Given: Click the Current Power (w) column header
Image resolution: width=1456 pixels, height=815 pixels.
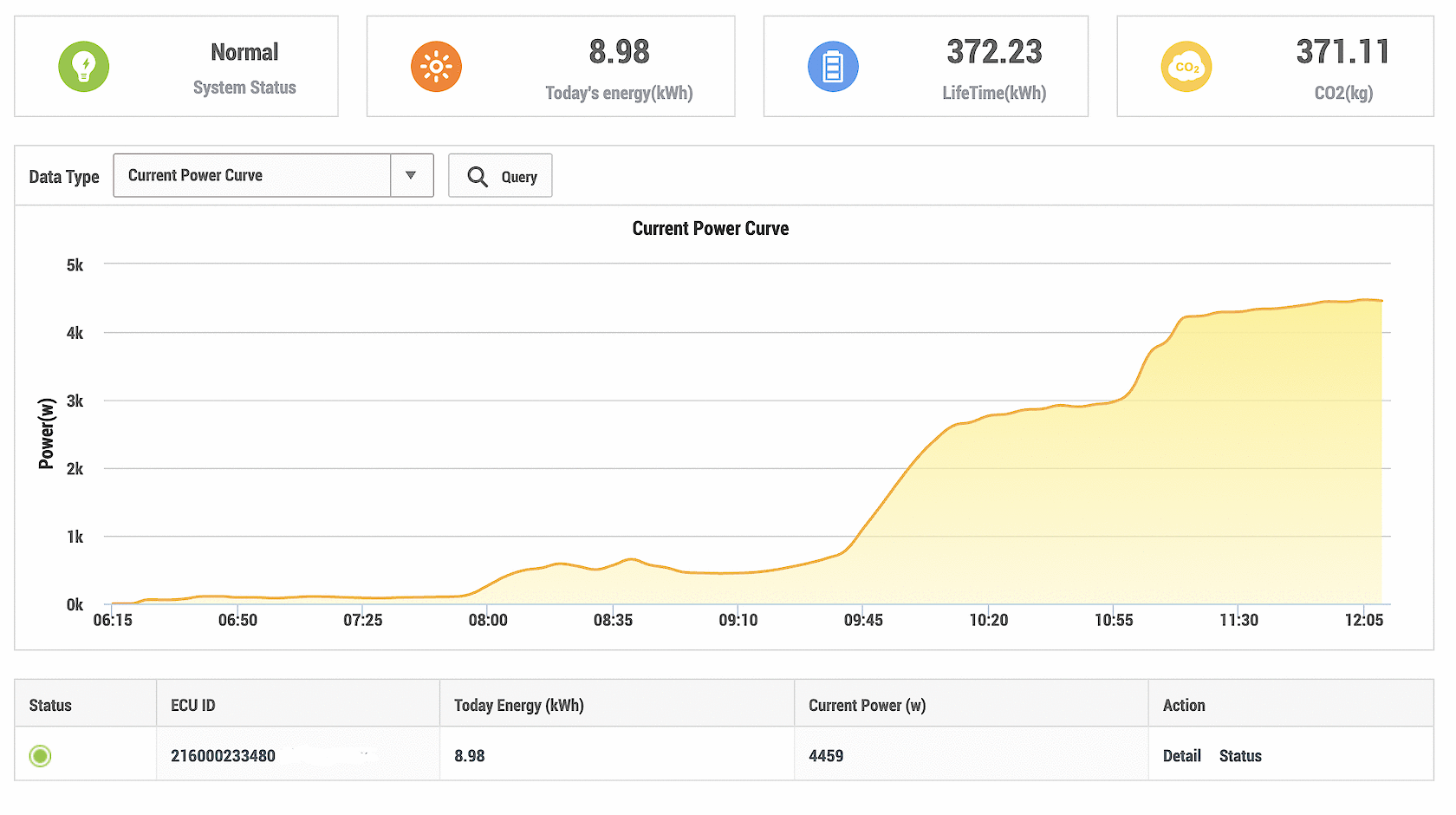Looking at the screenshot, I should click(867, 705).
